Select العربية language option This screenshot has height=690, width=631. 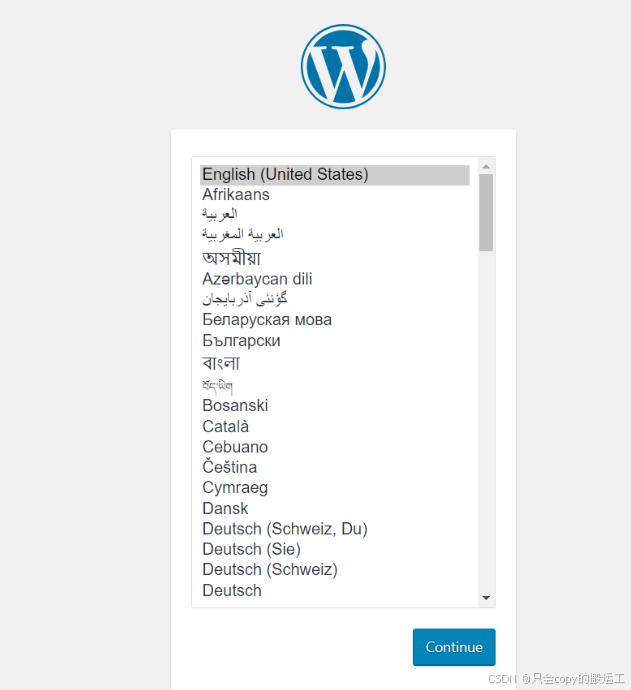(334, 214)
